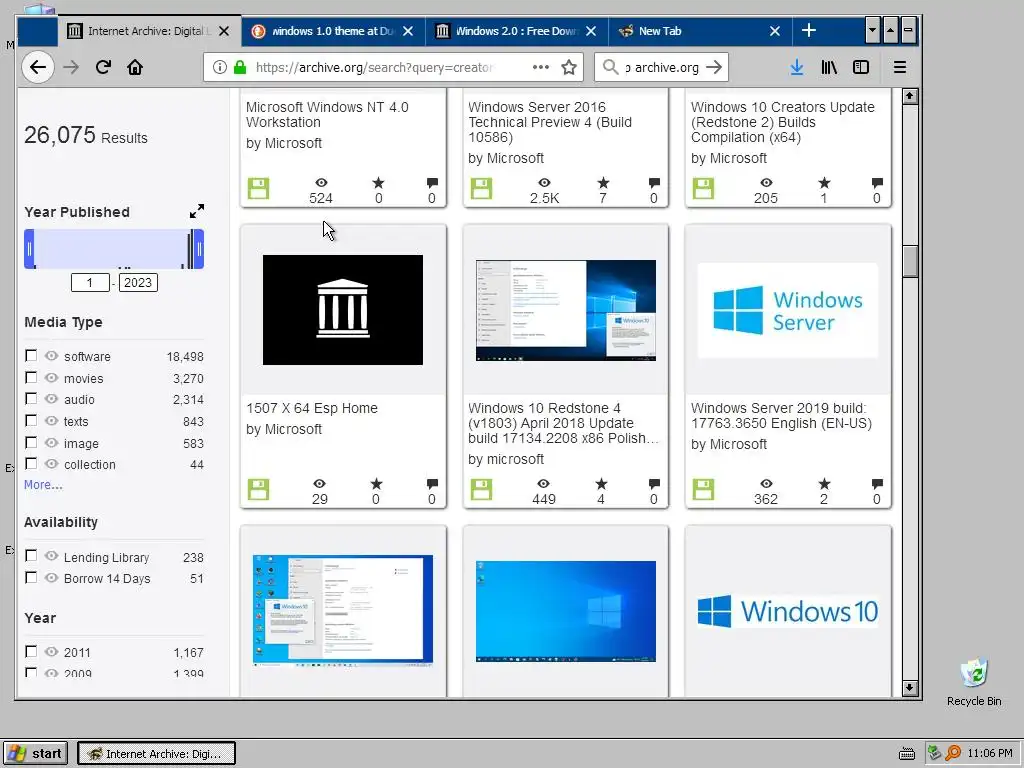
Task: Open the browser home page
Action: [x=135, y=67]
